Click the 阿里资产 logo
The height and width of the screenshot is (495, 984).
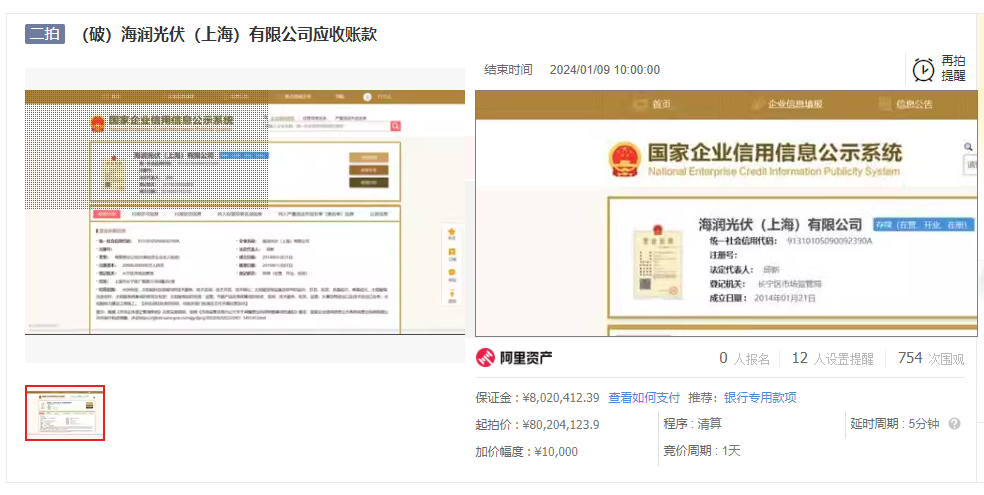click(514, 358)
